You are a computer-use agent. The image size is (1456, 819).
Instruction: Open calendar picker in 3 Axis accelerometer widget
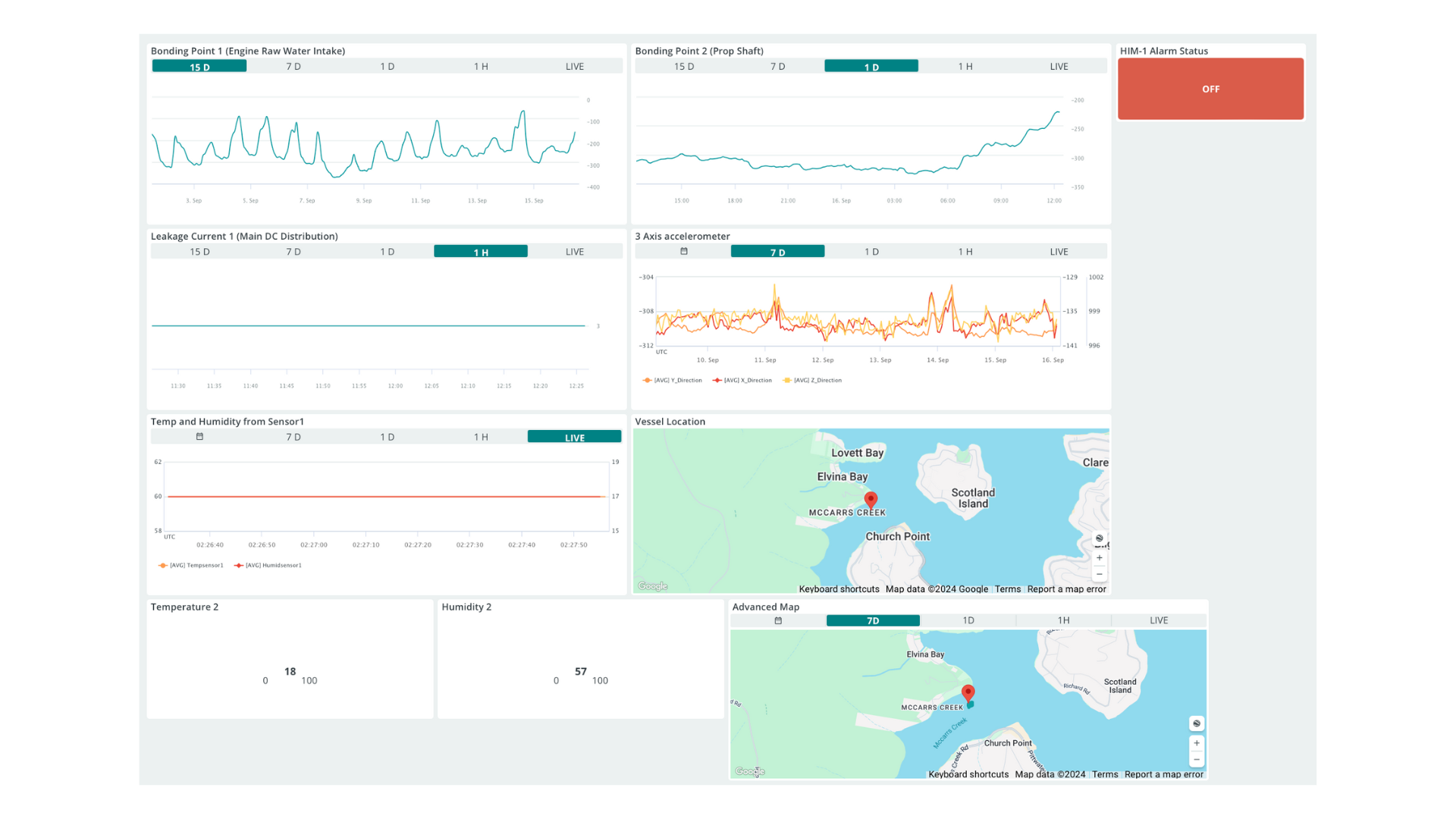point(684,252)
